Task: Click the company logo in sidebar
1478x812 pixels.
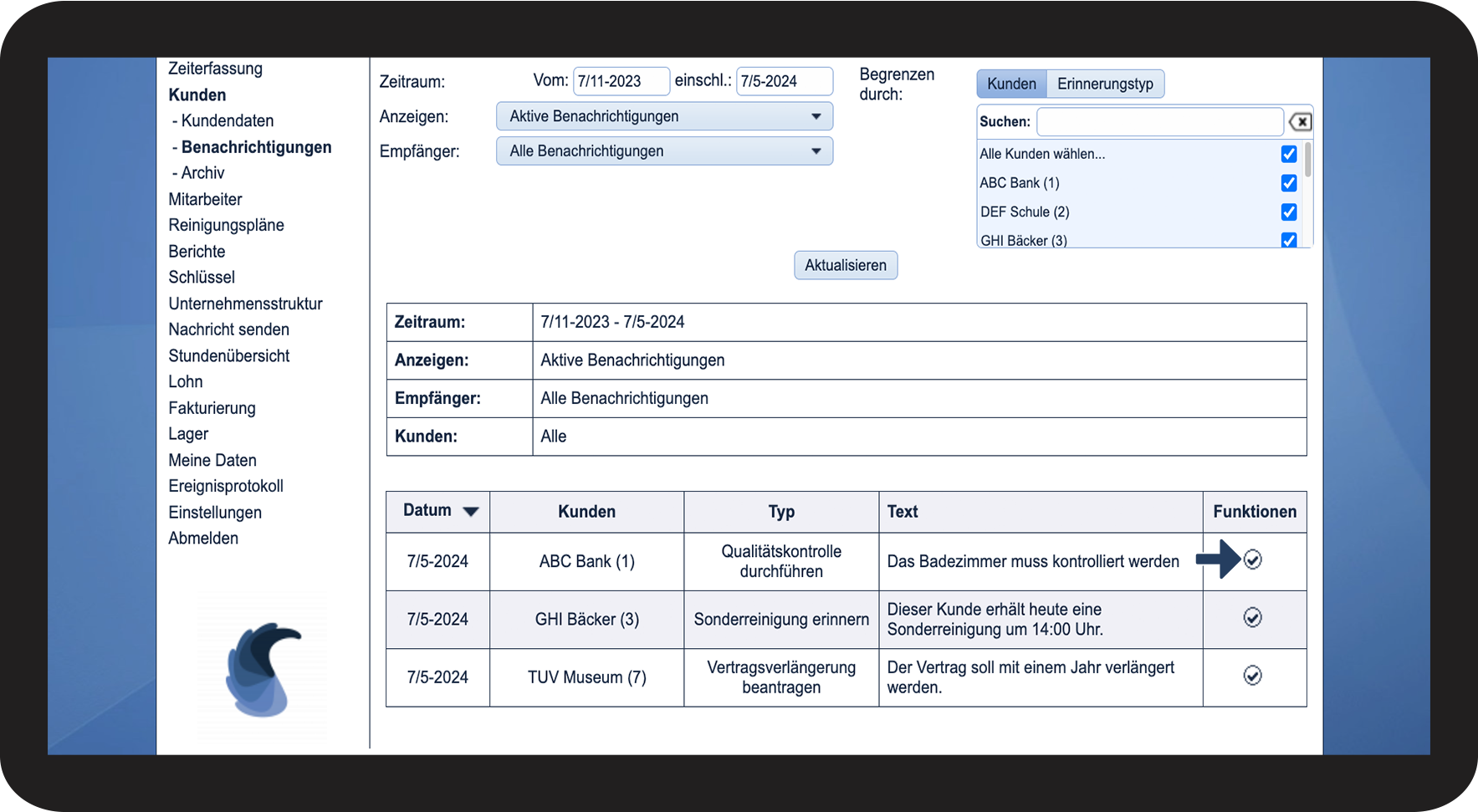Action: tap(262, 669)
